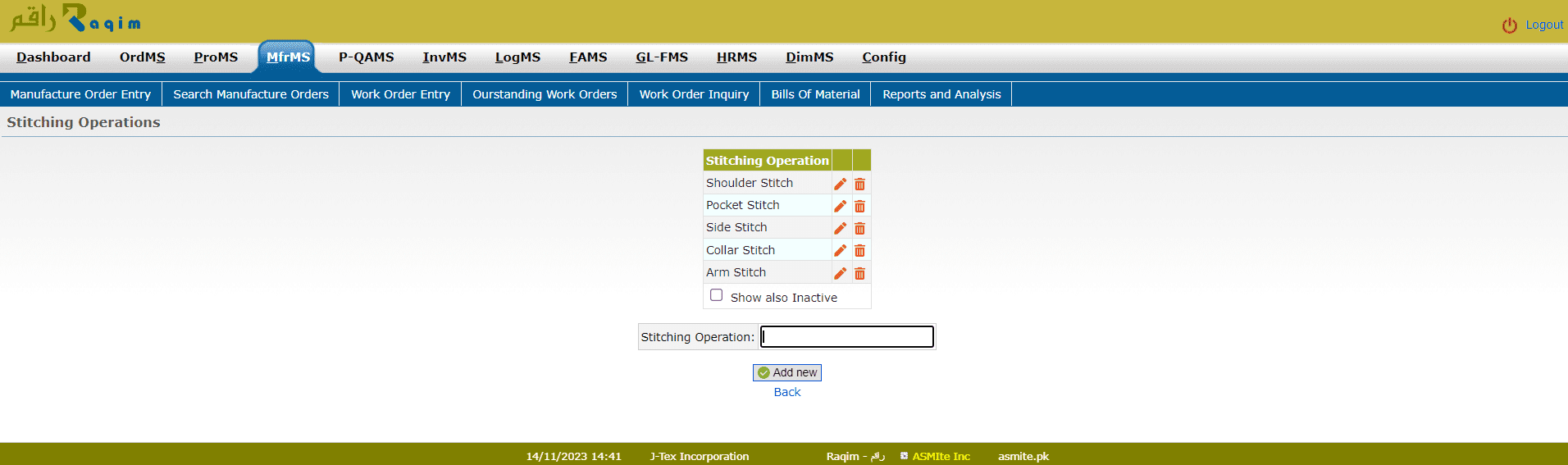
Task: Open Bills Of Material submenu
Action: [x=814, y=94]
